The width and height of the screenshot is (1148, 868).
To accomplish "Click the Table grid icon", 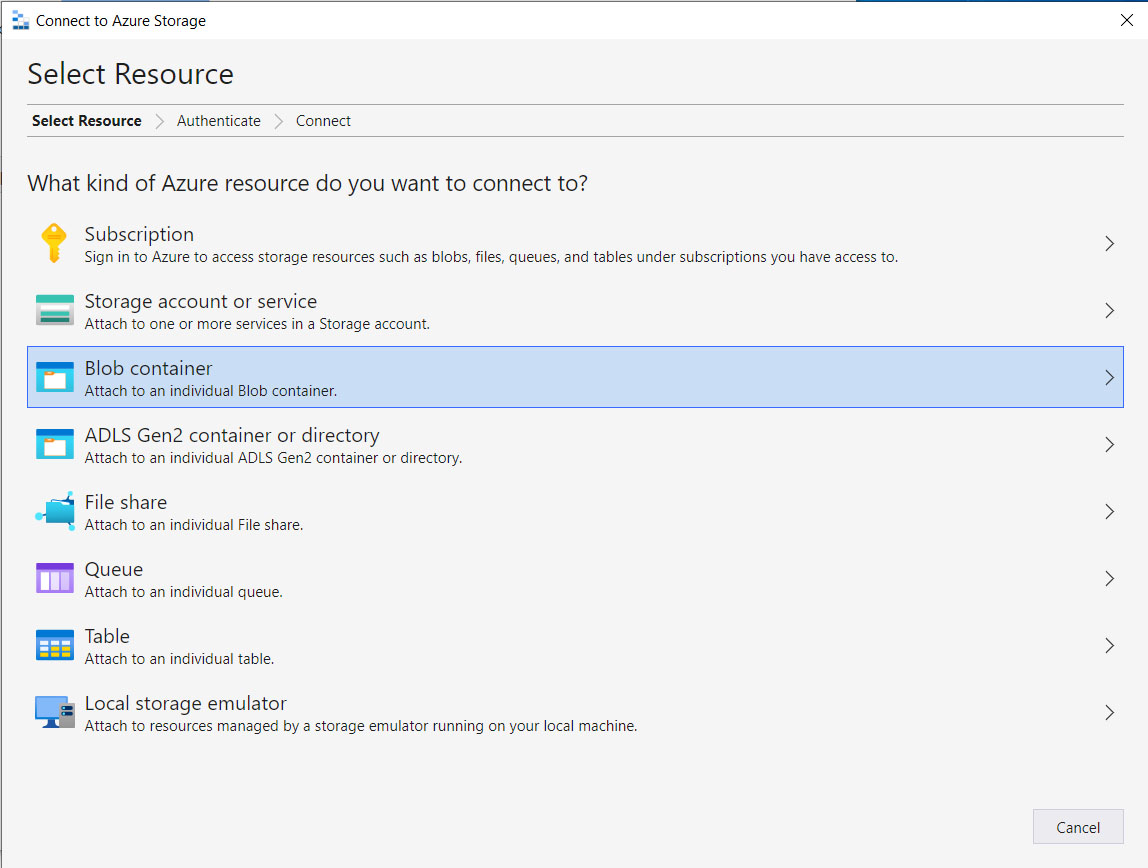I will pyautogui.click(x=55, y=646).
